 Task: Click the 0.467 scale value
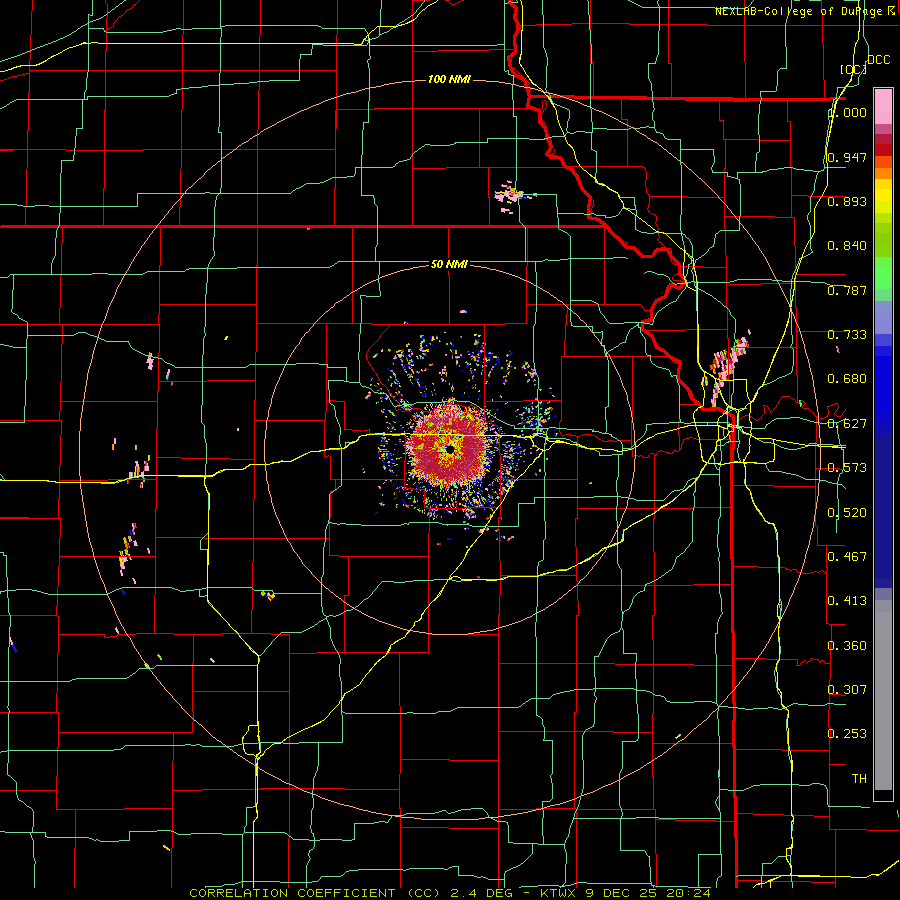point(847,557)
